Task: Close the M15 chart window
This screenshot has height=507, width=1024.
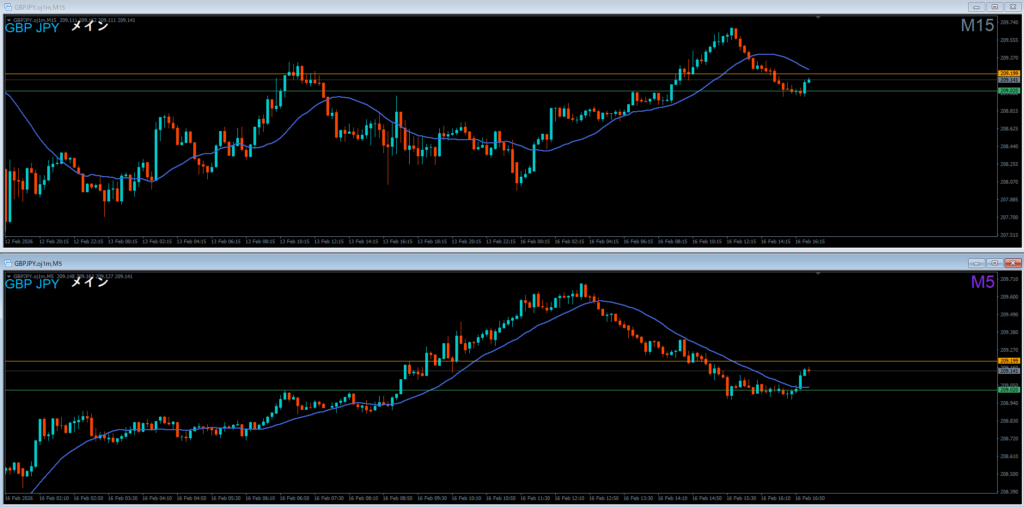Action: [x=1012, y=7]
